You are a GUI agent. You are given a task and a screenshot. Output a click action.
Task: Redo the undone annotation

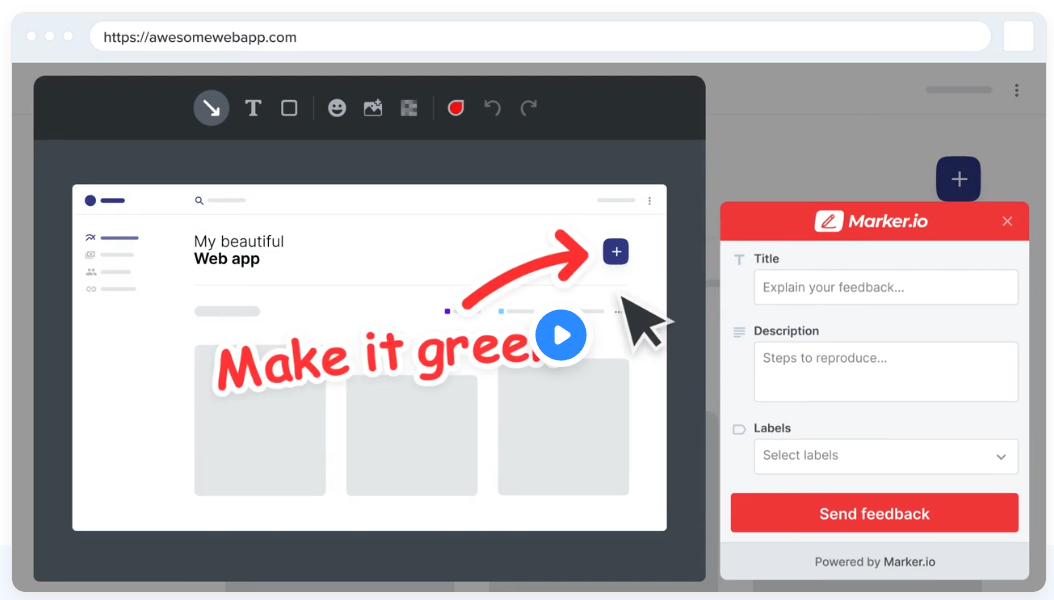point(531,108)
